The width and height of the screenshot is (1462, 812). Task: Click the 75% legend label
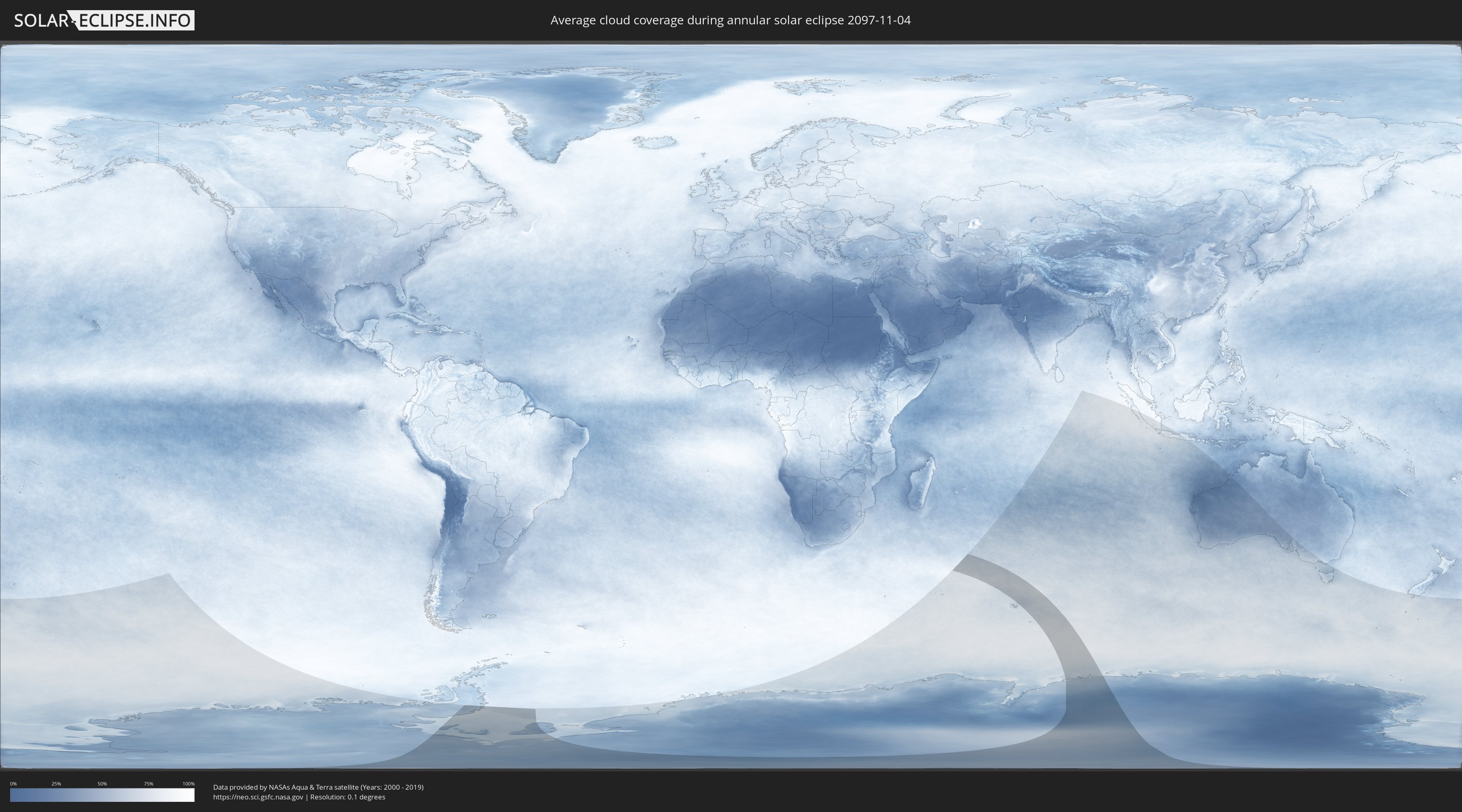pos(148,784)
